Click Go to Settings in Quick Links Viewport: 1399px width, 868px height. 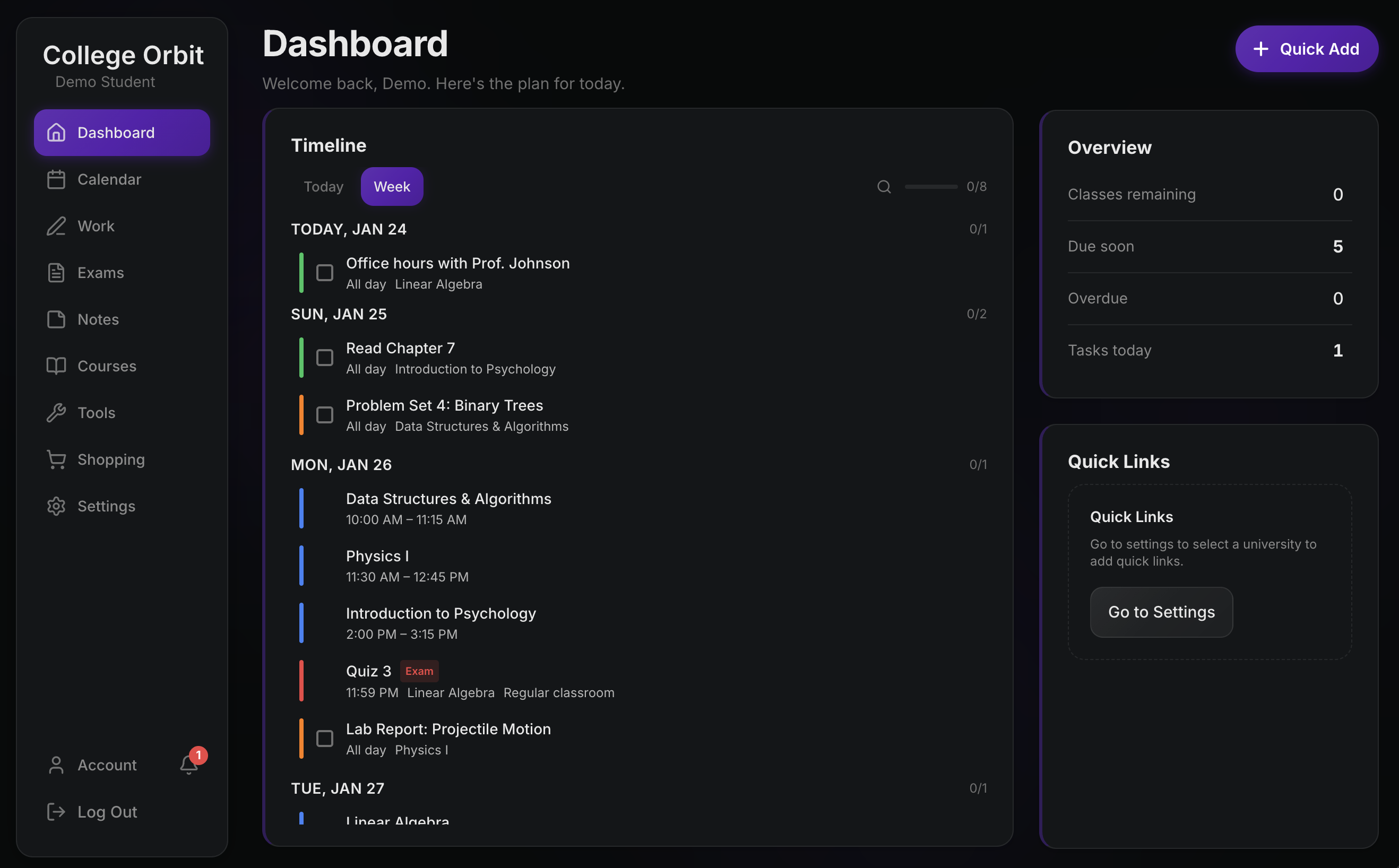click(1161, 612)
